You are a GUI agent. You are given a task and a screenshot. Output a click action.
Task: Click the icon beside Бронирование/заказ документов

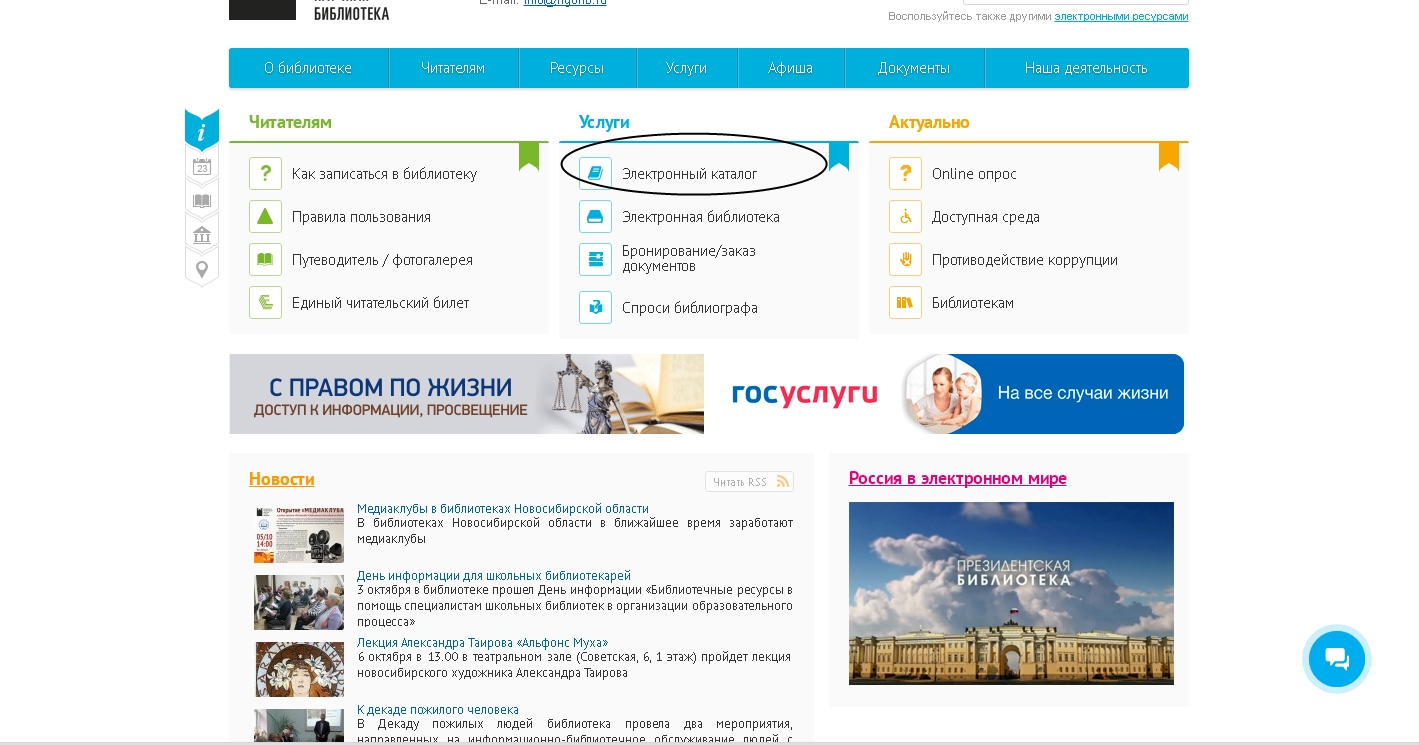[x=595, y=259]
